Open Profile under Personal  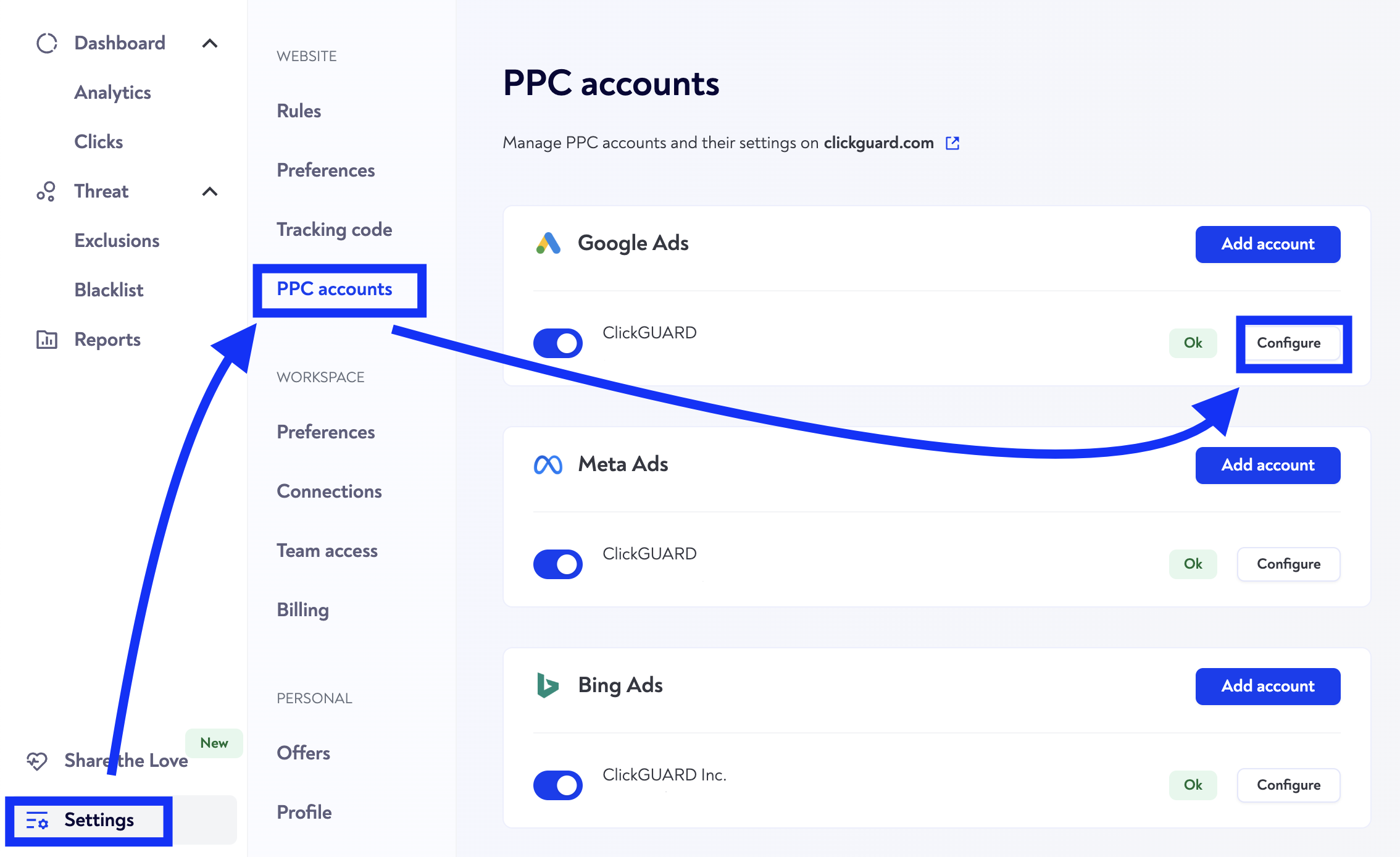(x=304, y=813)
